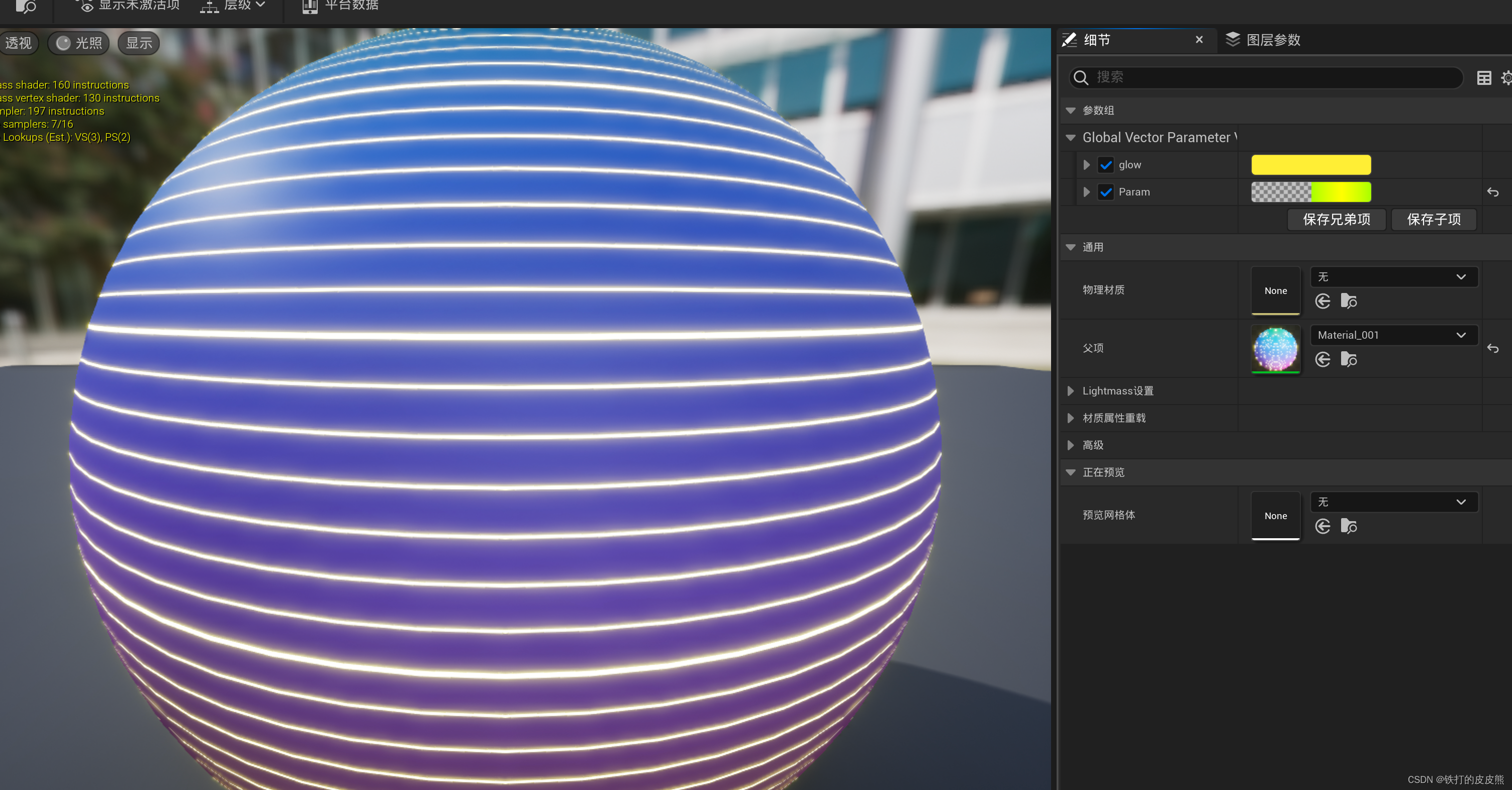Open the 物理材质 asset dropdown
The height and width of the screenshot is (790, 1512).
(x=1393, y=277)
